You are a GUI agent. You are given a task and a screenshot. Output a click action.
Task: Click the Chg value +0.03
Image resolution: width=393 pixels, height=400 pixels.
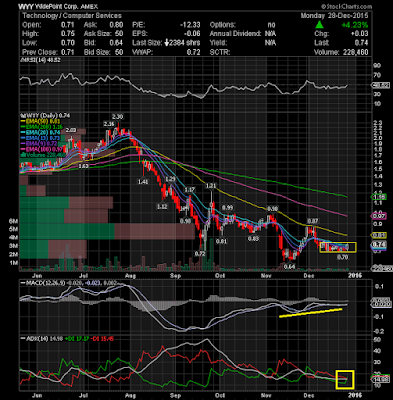(x=359, y=34)
